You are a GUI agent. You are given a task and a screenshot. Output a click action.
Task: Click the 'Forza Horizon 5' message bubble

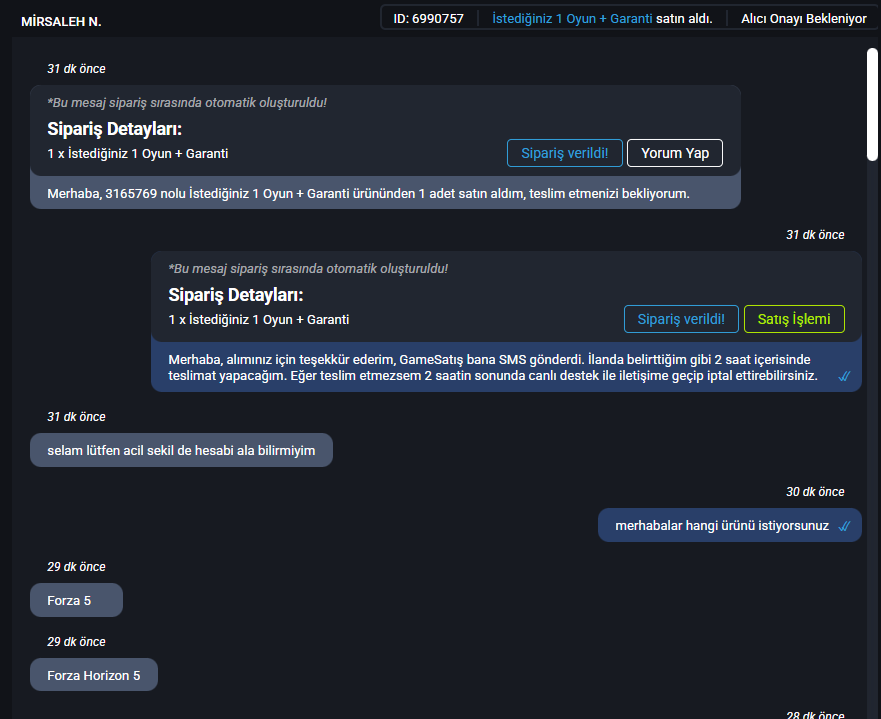pos(94,675)
